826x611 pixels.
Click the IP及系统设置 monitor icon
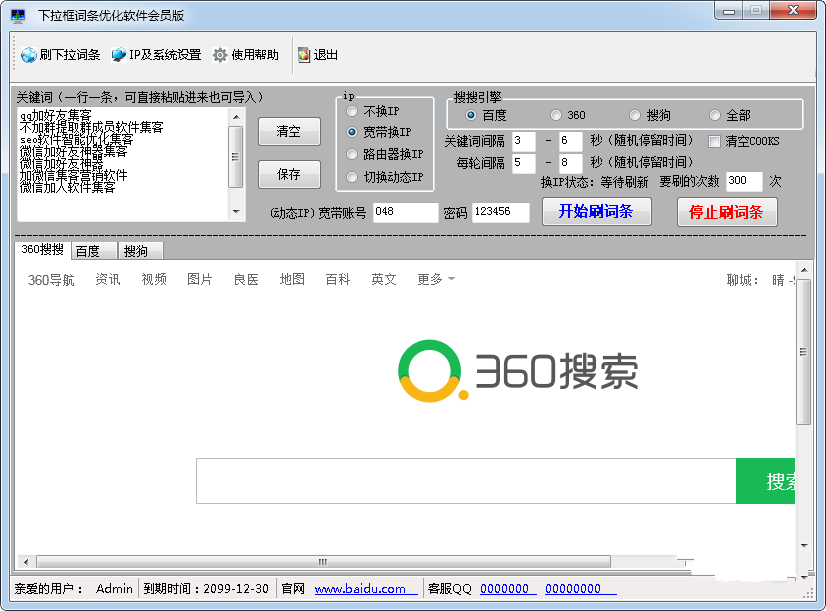(119, 55)
